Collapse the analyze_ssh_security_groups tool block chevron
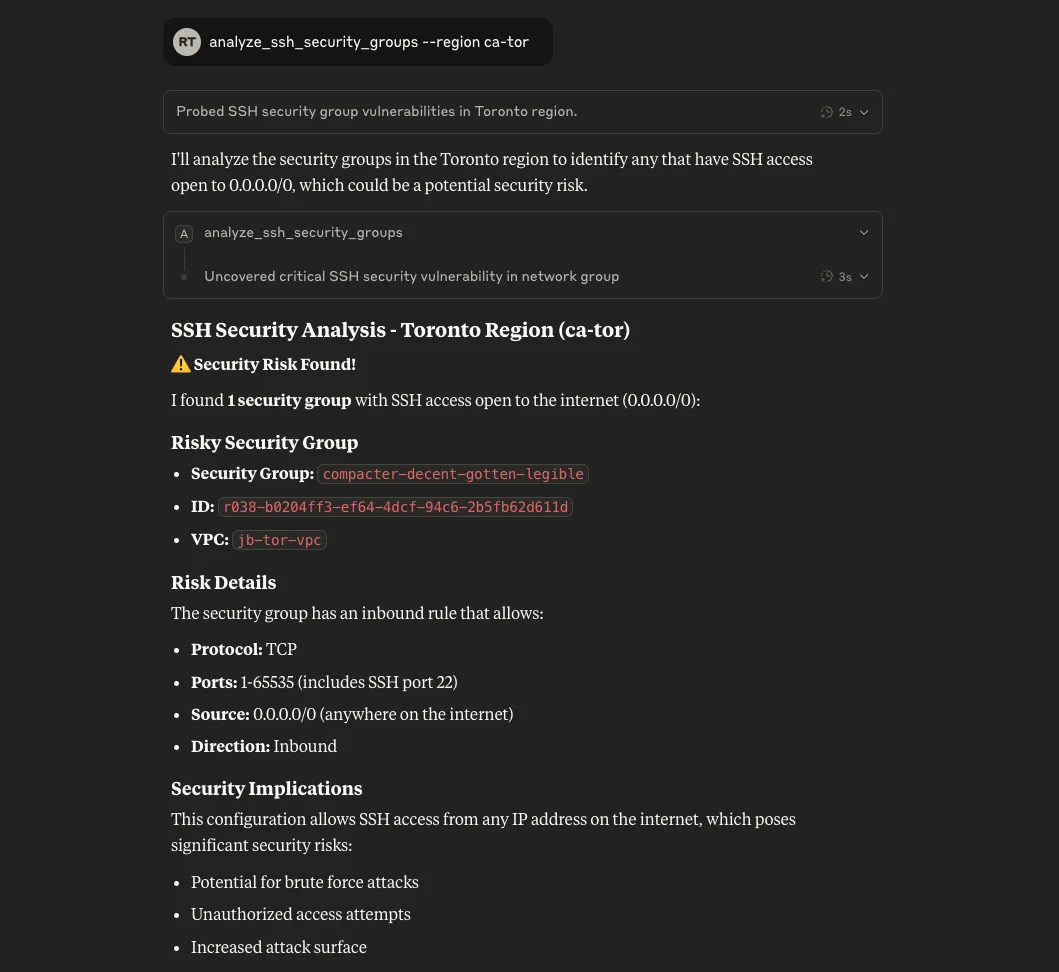 pyautogui.click(x=864, y=232)
